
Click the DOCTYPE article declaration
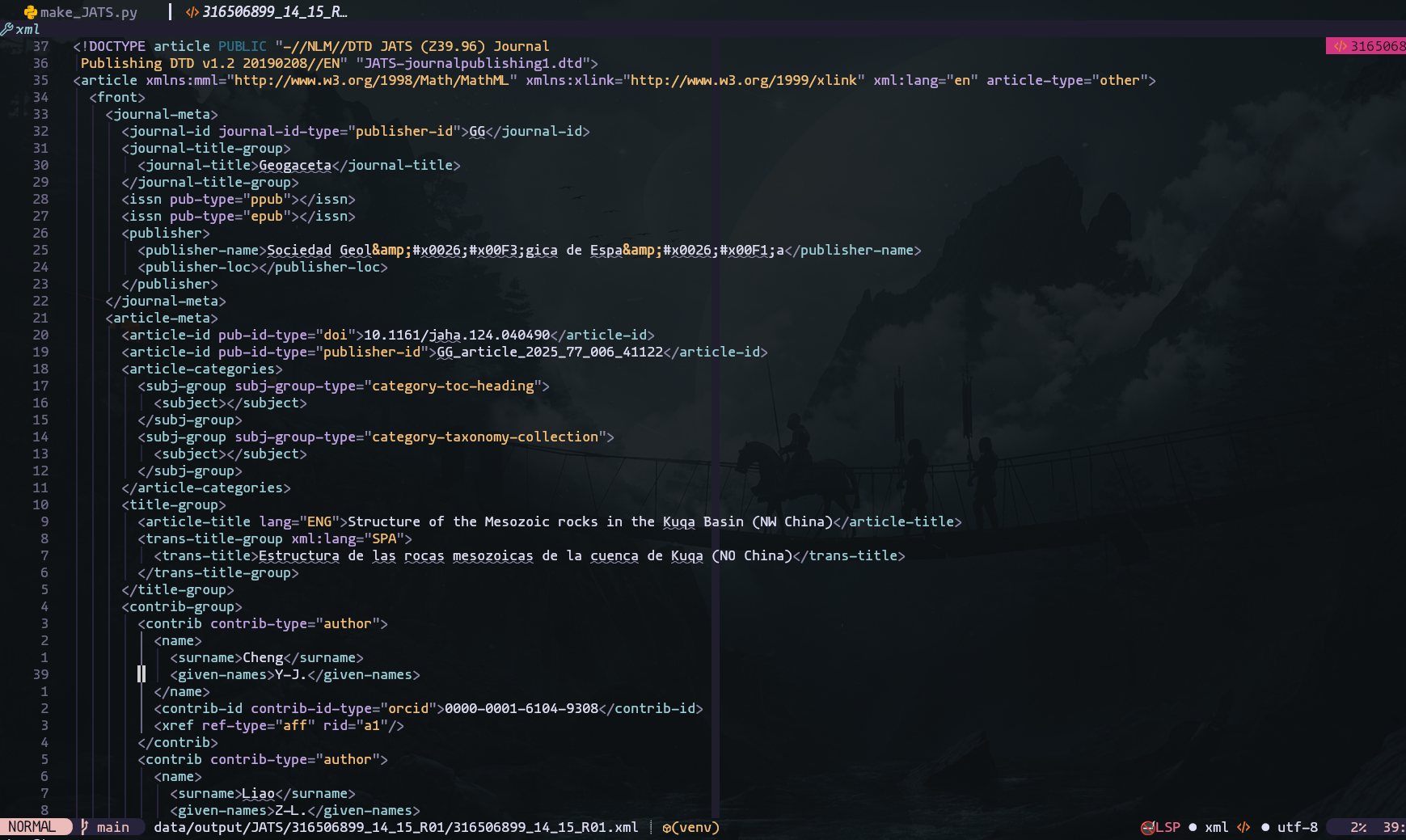(x=311, y=46)
